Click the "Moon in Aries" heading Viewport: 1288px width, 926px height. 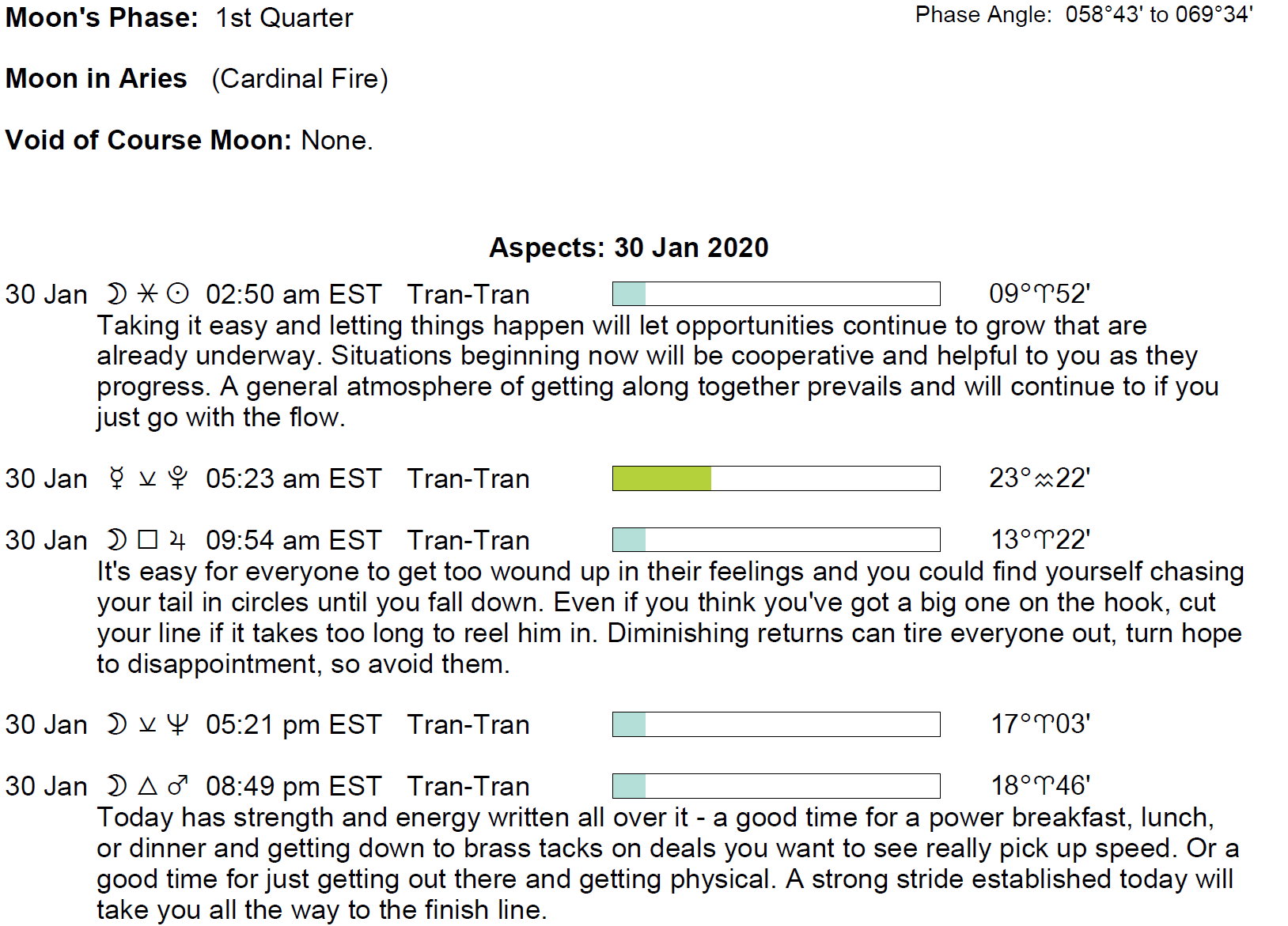(97, 79)
